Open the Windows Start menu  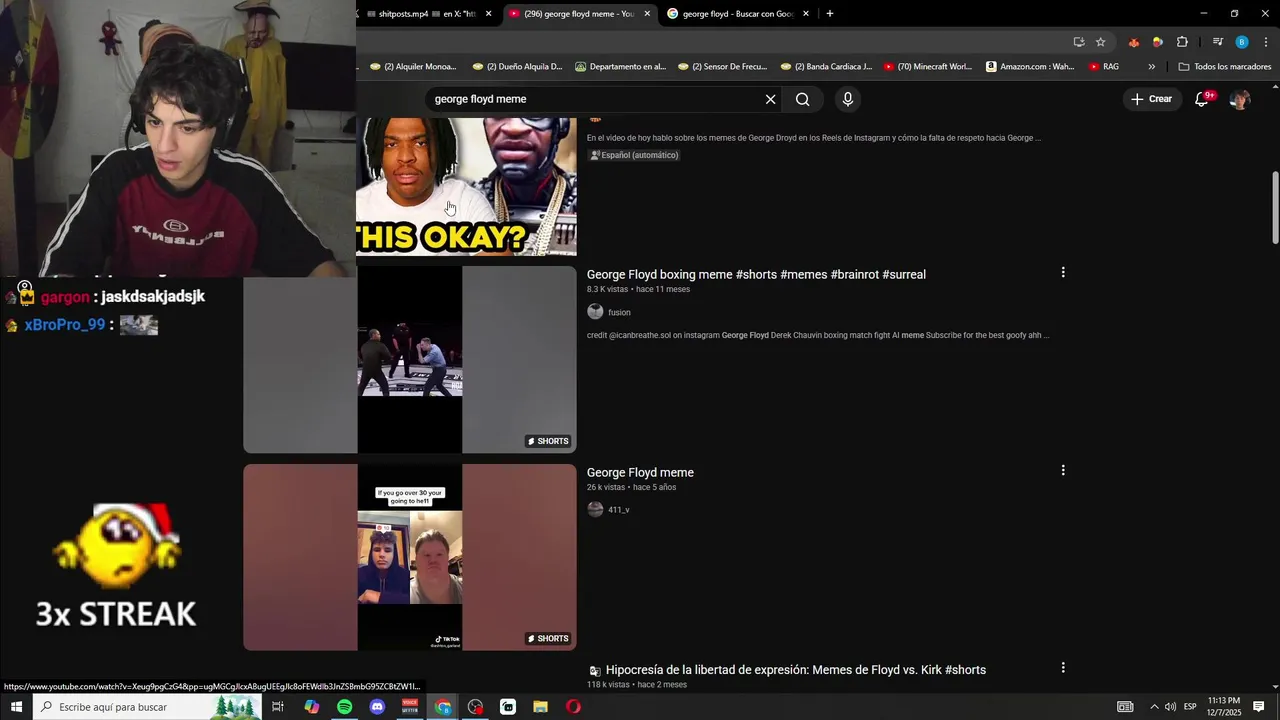[16, 707]
